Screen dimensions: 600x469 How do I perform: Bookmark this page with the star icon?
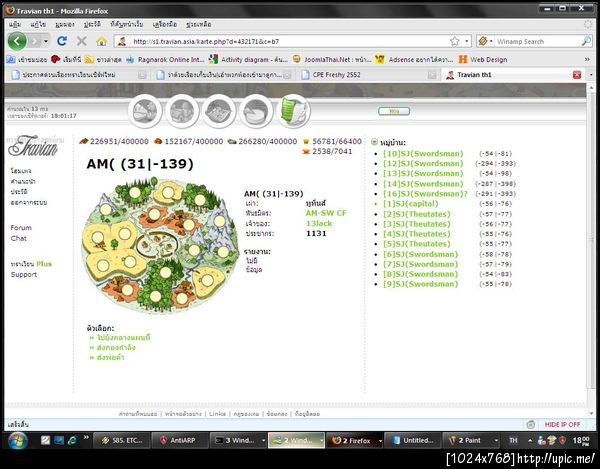(454, 41)
